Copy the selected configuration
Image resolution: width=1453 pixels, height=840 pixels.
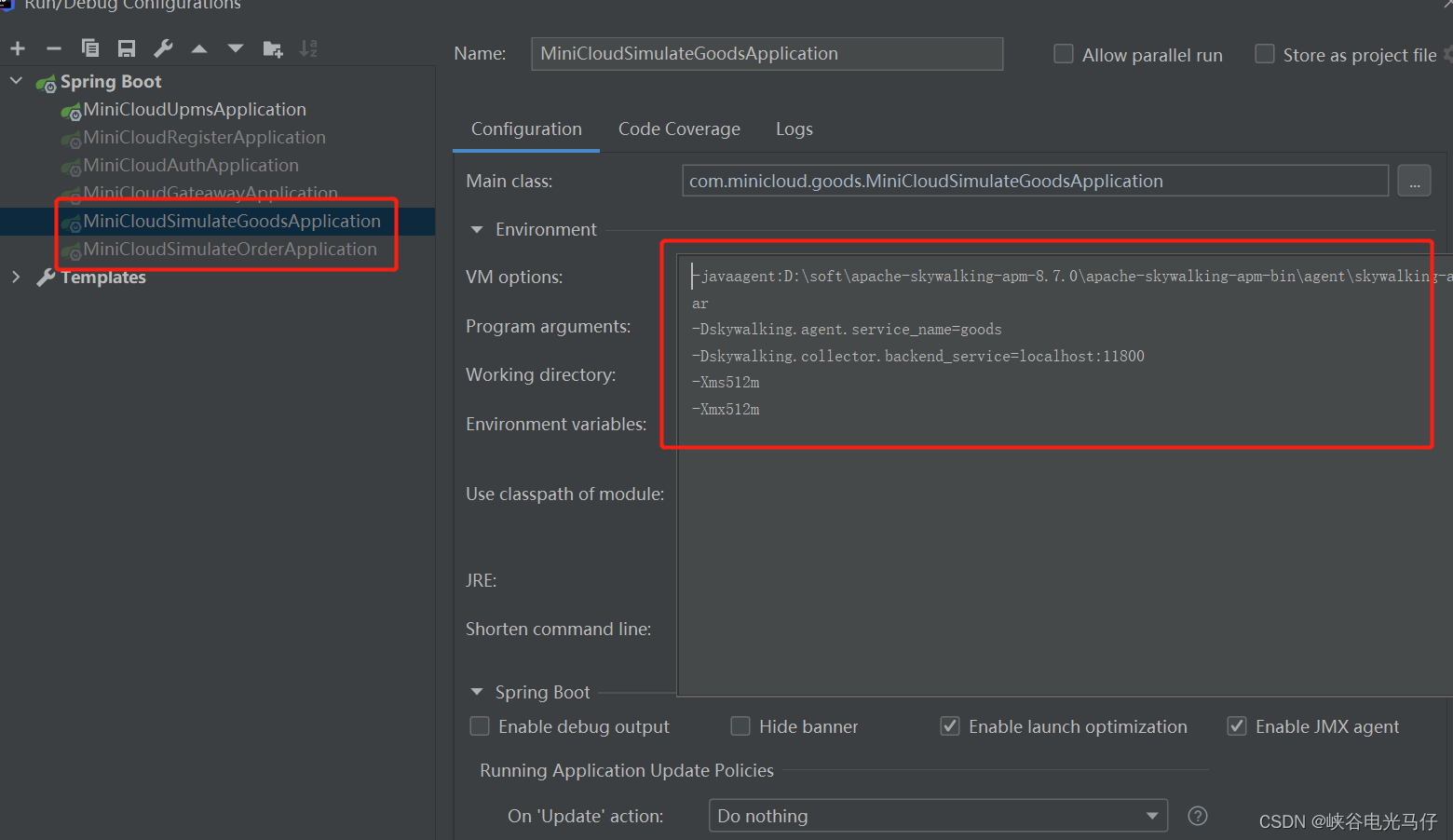click(90, 48)
